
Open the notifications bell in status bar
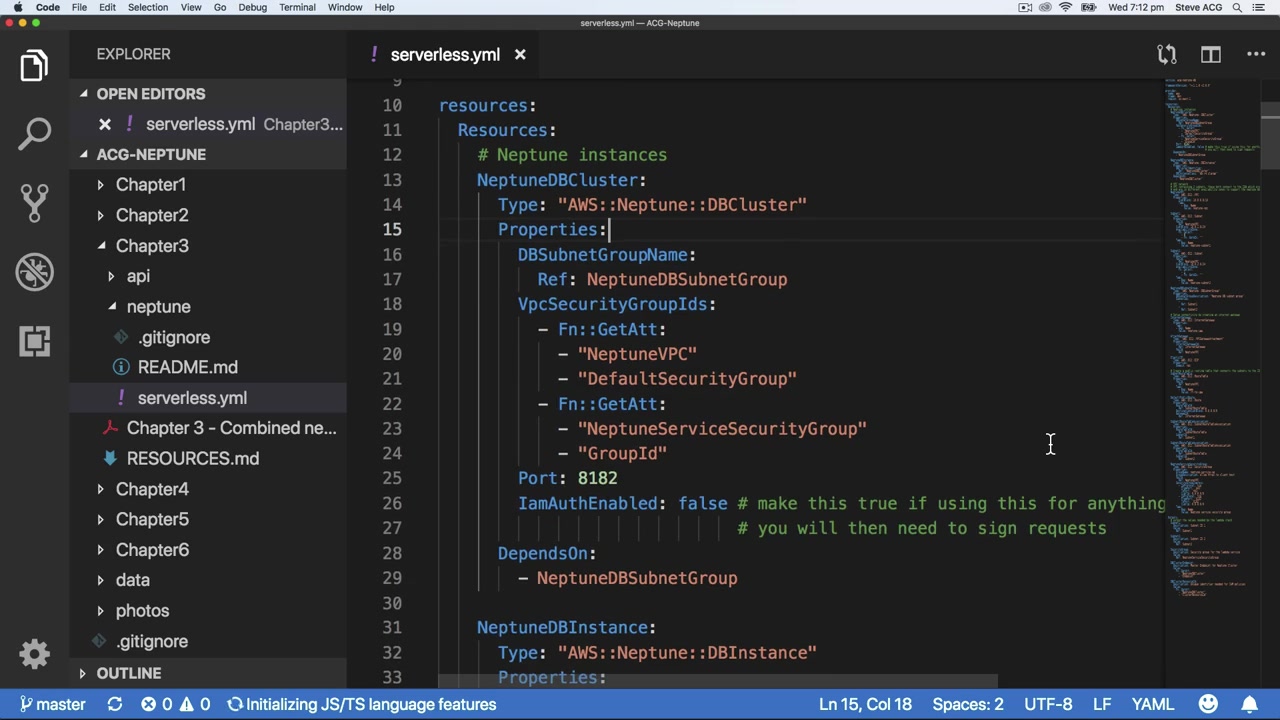click(x=1250, y=704)
